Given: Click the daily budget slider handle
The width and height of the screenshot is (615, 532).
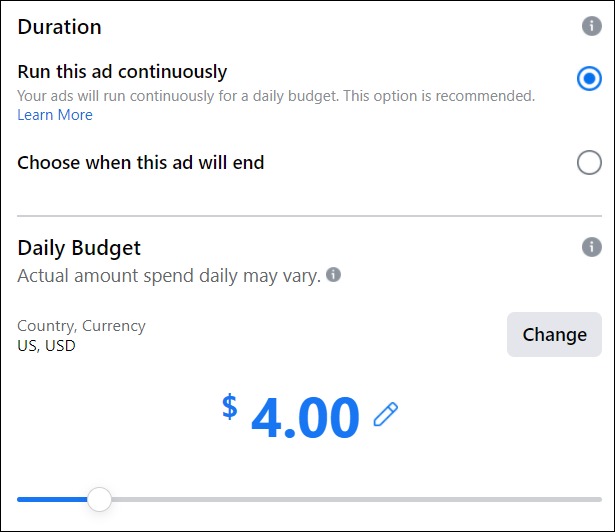Looking at the screenshot, I should click(99, 499).
